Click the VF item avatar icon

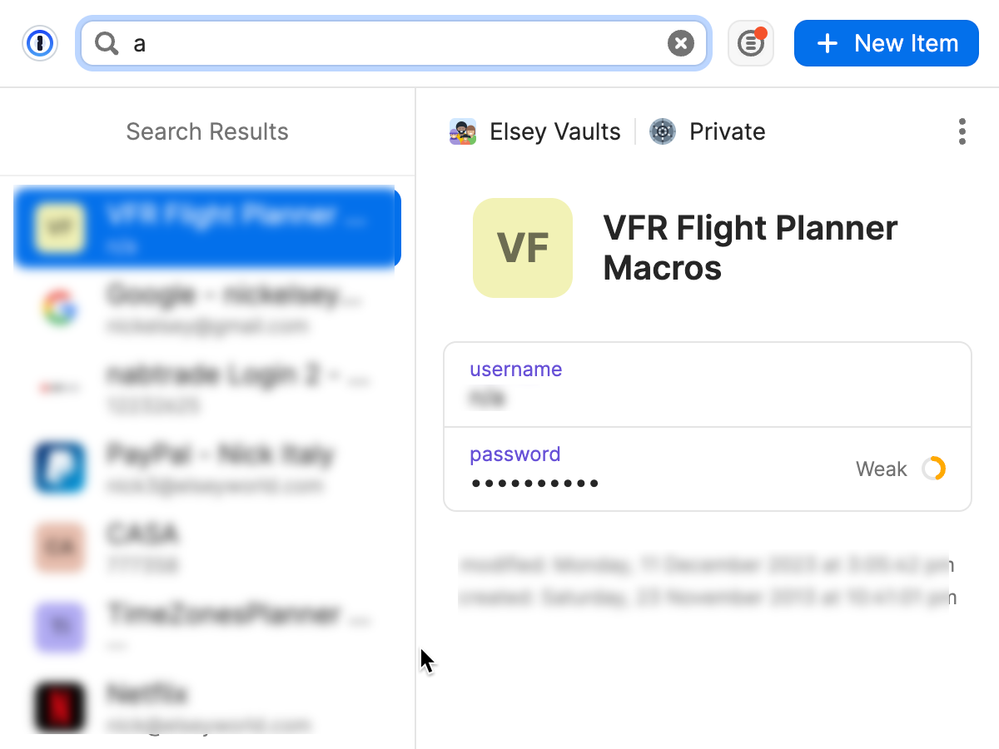click(522, 248)
